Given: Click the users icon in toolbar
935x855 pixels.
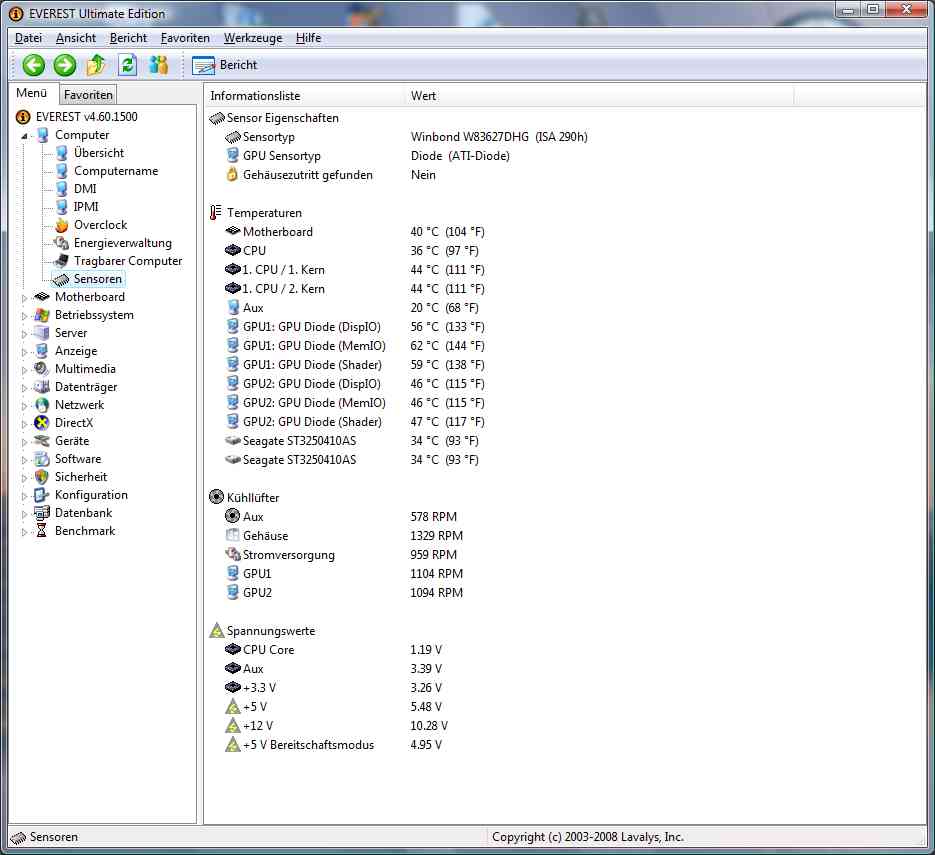Looking at the screenshot, I should [159, 65].
